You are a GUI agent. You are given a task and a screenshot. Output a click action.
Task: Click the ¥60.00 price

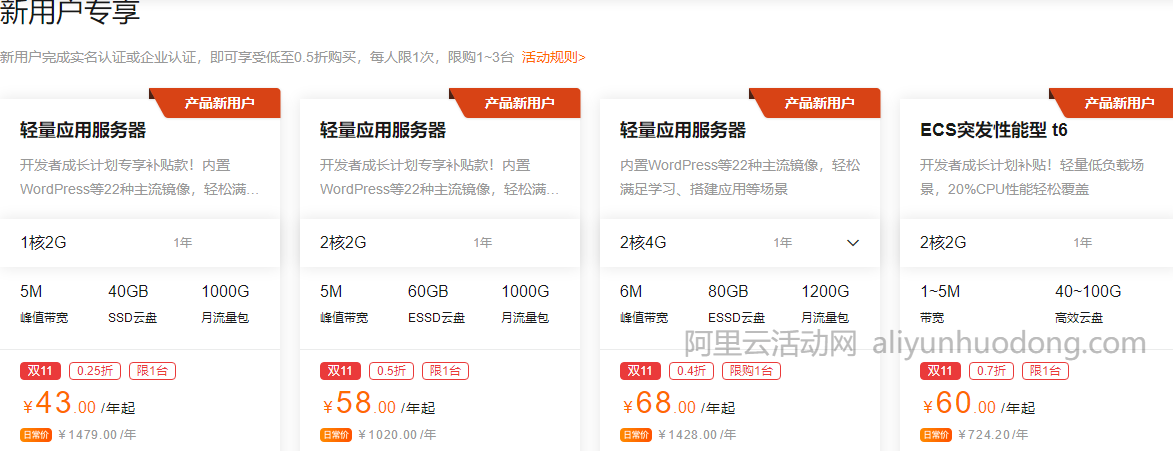[x=960, y=405]
